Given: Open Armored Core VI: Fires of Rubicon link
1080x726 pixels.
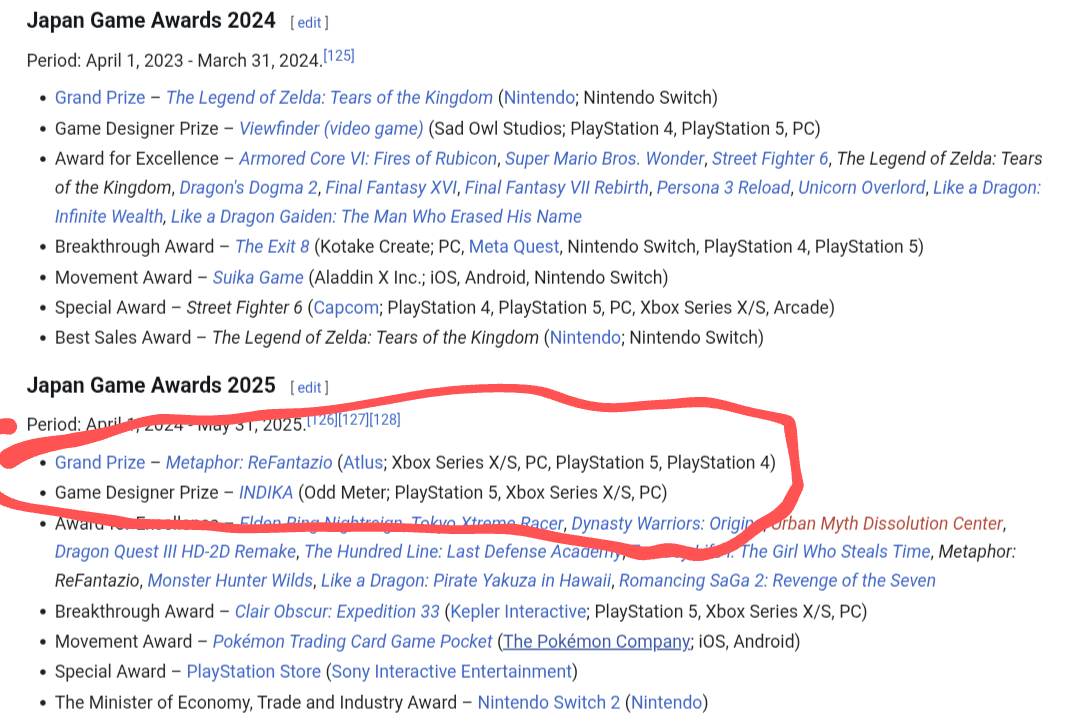Looking at the screenshot, I should (368, 159).
